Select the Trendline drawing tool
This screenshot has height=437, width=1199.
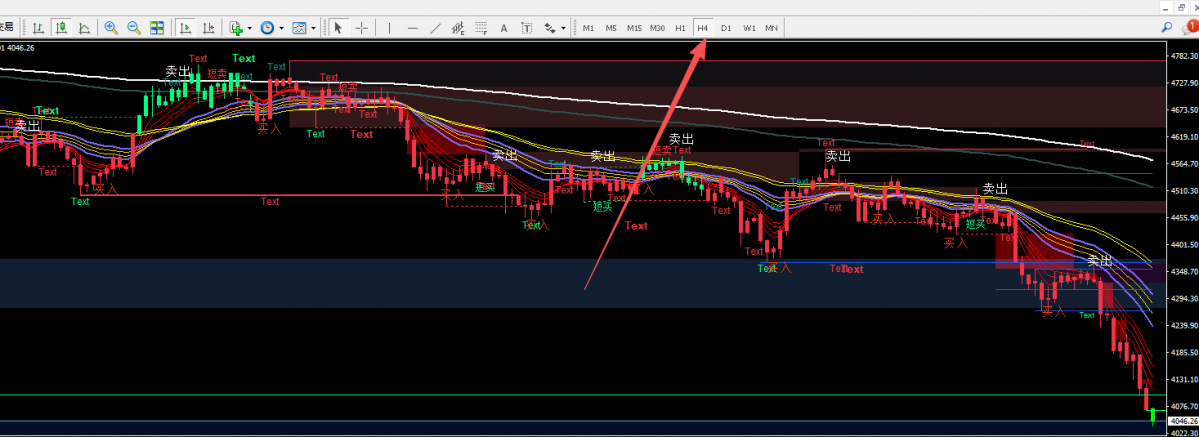pyautogui.click(x=436, y=28)
